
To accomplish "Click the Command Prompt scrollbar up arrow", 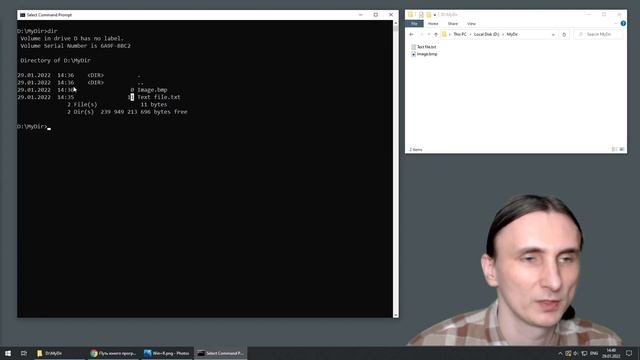I will [x=396, y=23].
